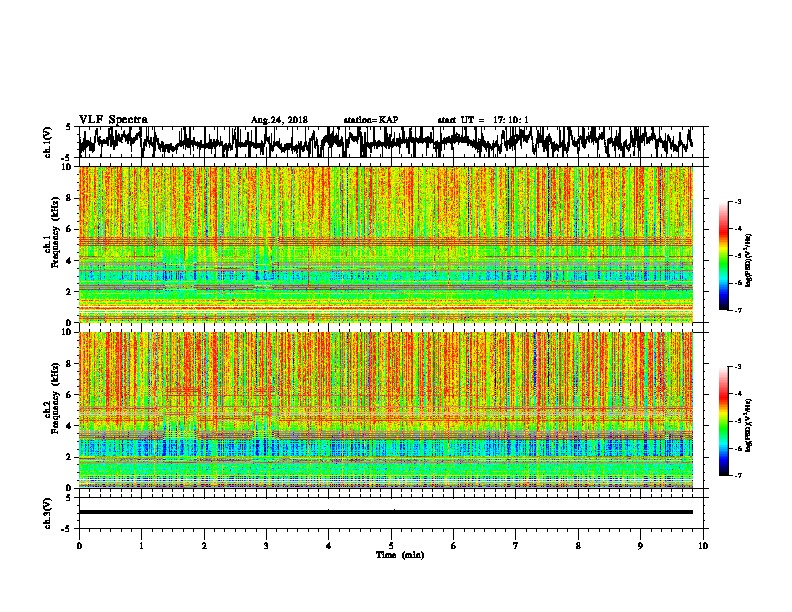Click the ch.3 flat black voltage trace
This screenshot has width=792, height=612.
[386, 512]
